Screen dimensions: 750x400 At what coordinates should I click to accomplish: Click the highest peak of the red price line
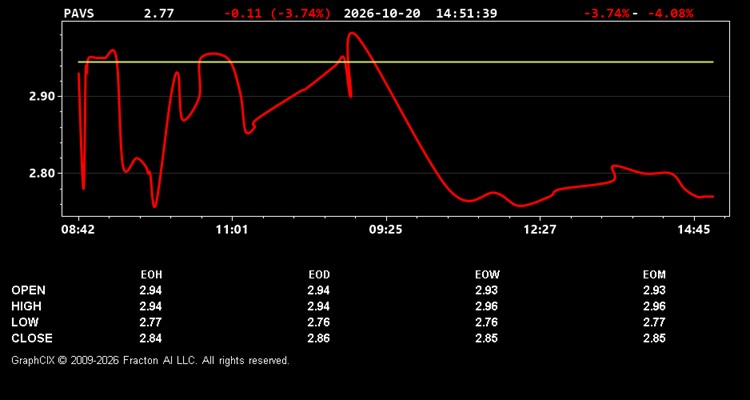pyautogui.click(x=352, y=33)
